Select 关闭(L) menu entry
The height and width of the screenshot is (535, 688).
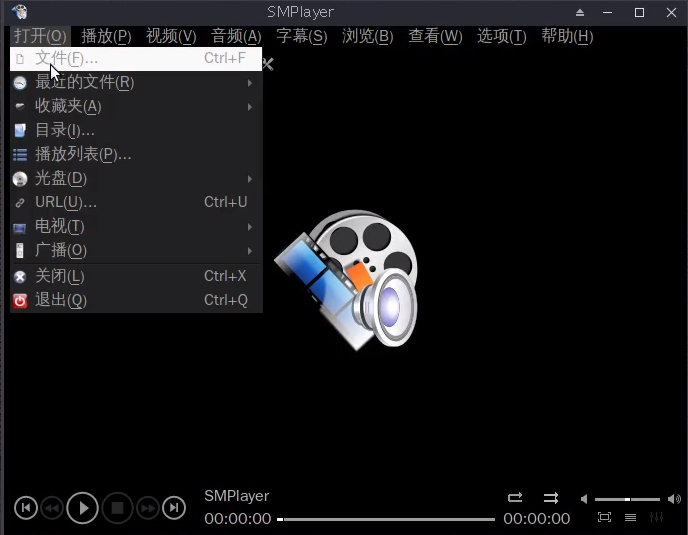click(136, 276)
